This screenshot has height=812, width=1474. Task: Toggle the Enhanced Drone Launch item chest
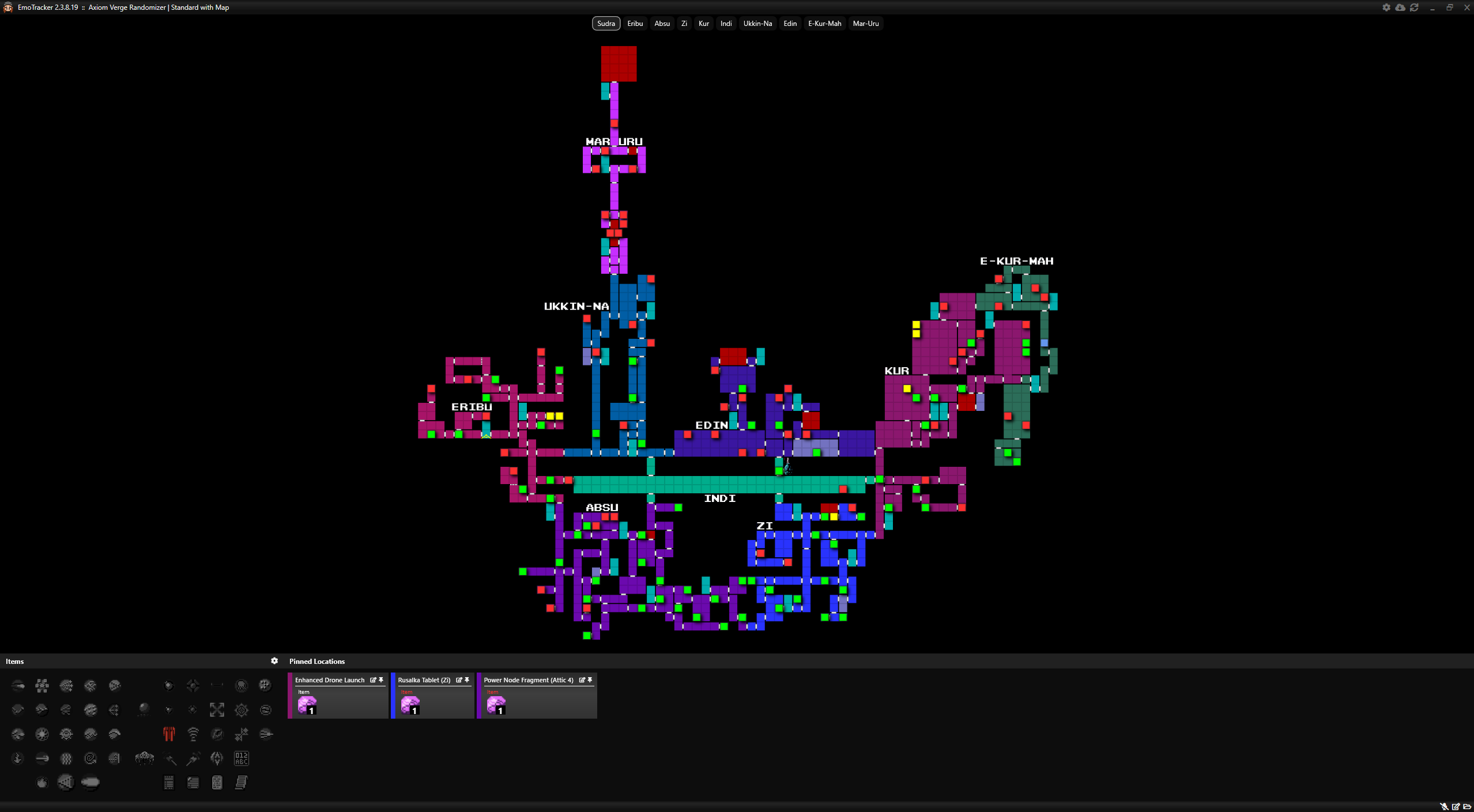point(307,705)
